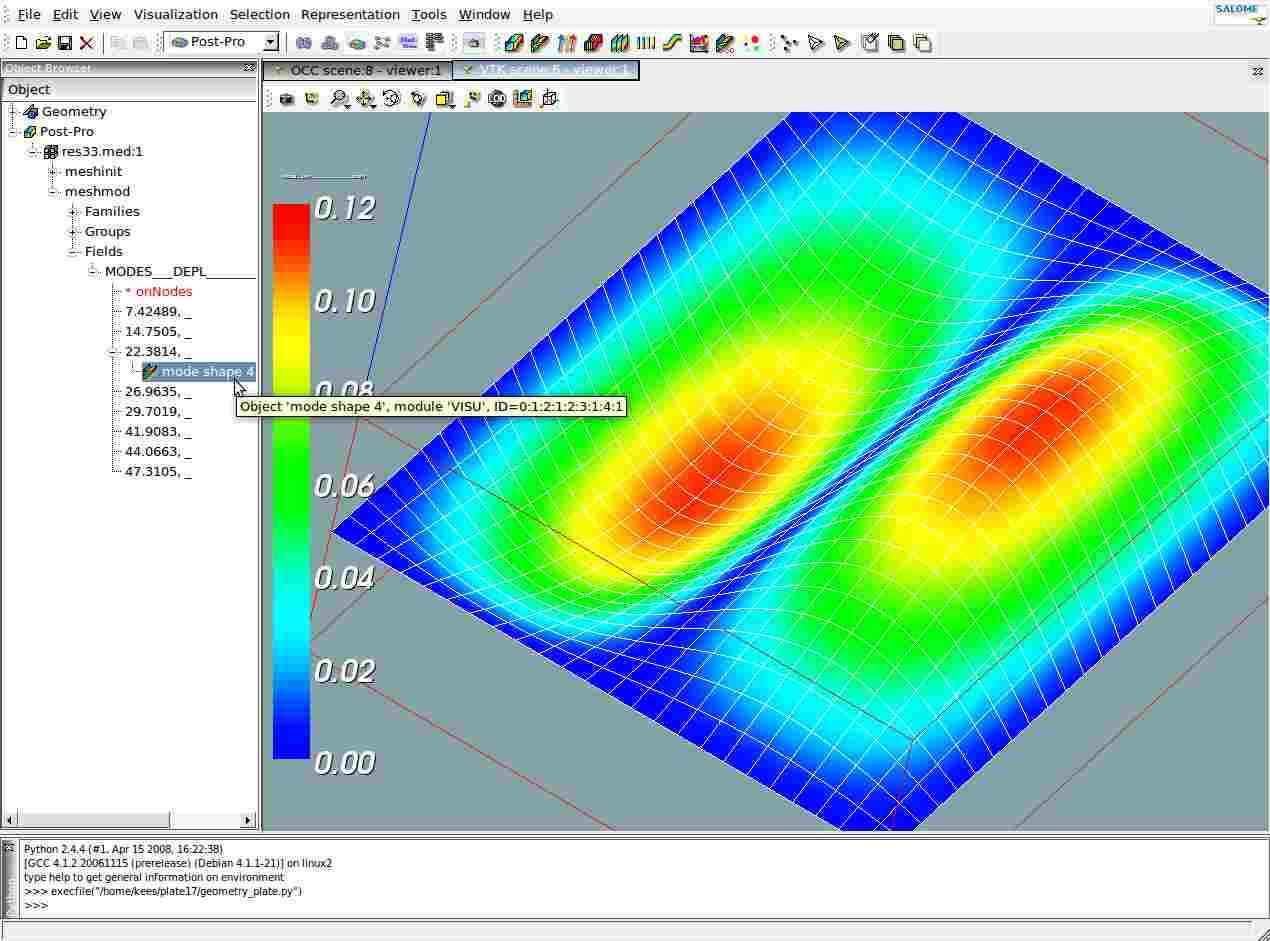This screenshot has width=1270, height=941.
Task: Activate the Geometry module icon
Action: click(x=304, y=43)
